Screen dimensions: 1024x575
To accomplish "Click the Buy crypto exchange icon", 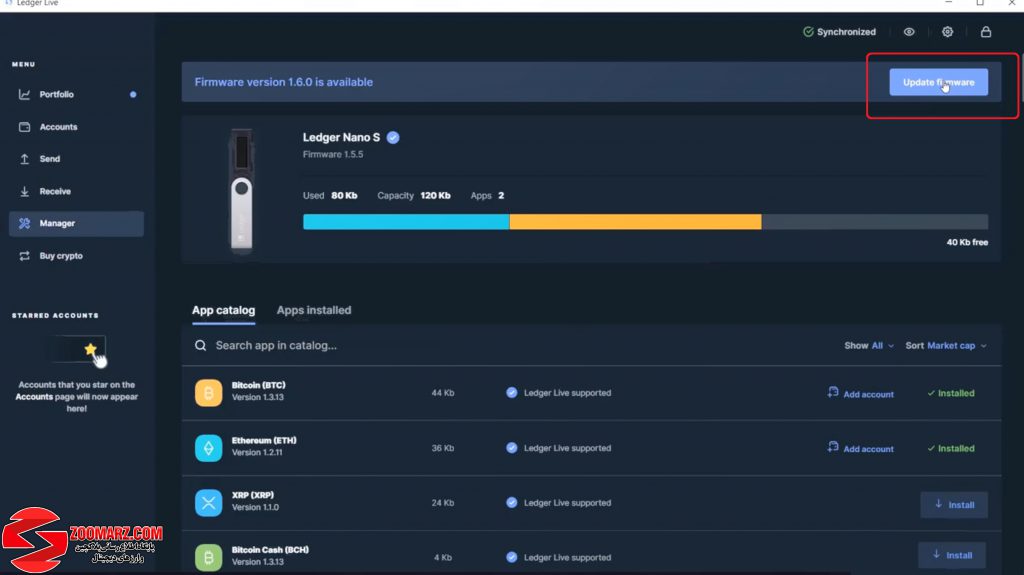I will click(x=24, y=255).
